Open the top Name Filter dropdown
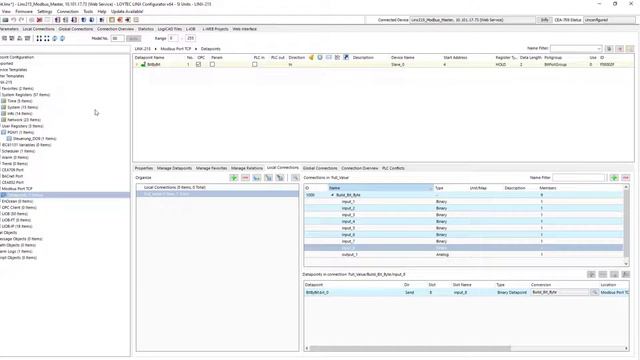Image resolution: width=640 pixels, height=360 pixels. [x=599, y=49]
